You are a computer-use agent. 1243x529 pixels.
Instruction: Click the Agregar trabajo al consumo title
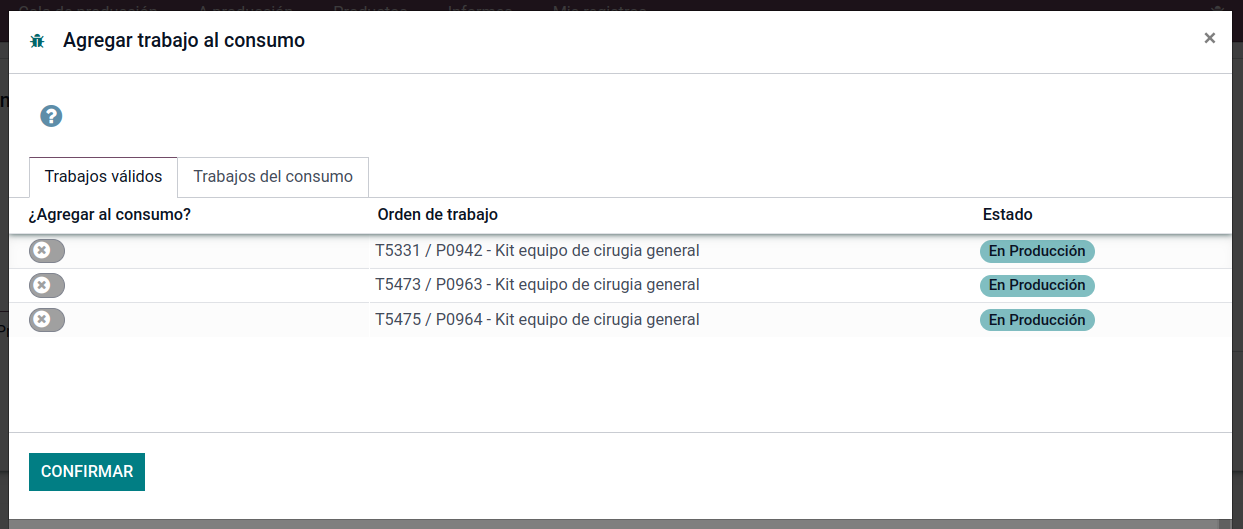click(x=184, y=41)
